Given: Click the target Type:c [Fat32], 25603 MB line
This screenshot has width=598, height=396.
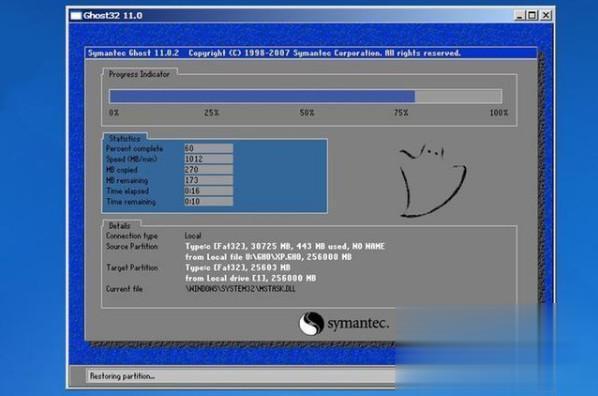Looking at the screenshot, I should tap(238, 267).
